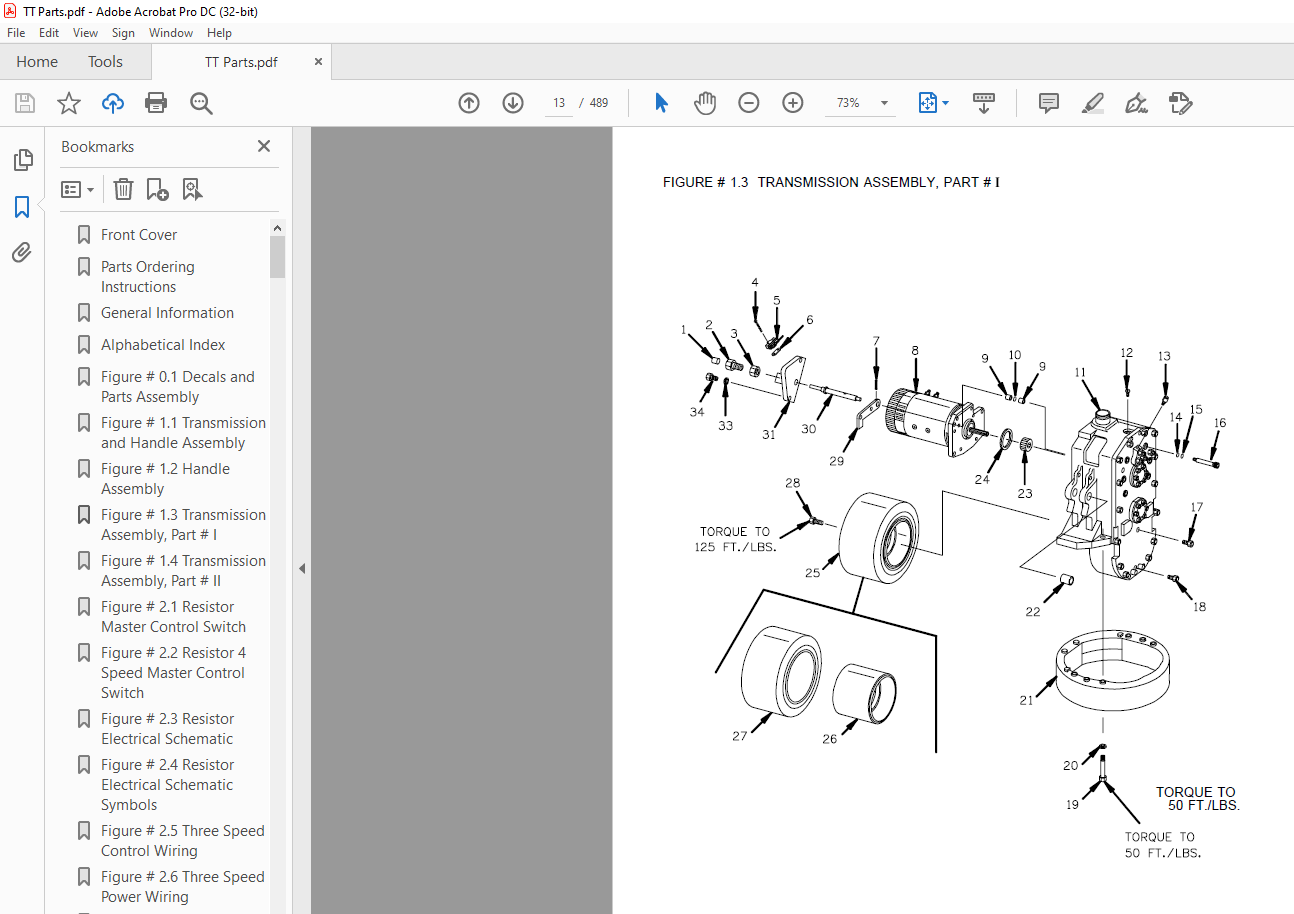
Task: Toggle the Bookmarks panel sidebar icon
Action: pos(22,207)
